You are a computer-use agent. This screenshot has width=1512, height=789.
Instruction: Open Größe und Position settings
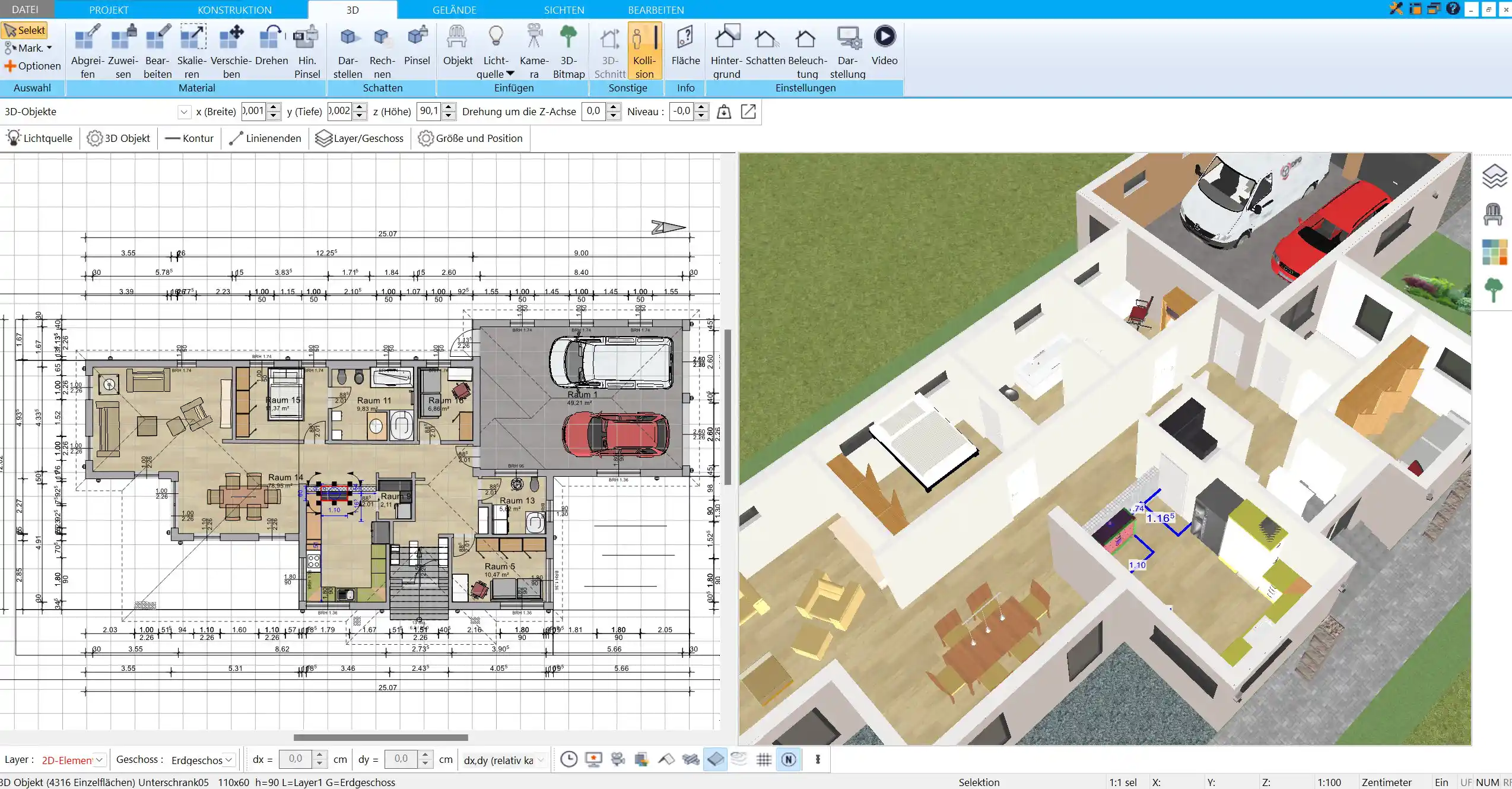471,138
